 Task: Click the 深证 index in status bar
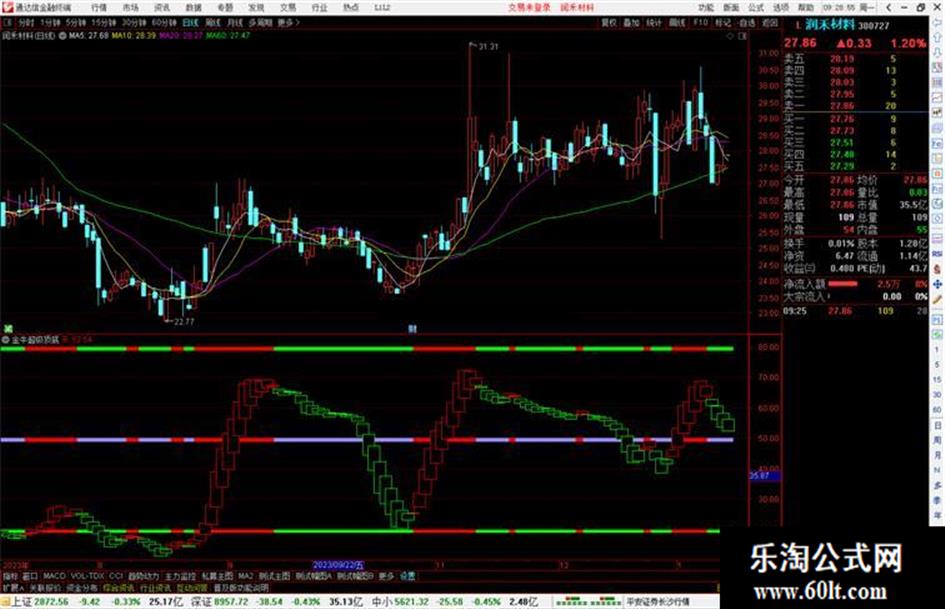(x=201, y=602)
